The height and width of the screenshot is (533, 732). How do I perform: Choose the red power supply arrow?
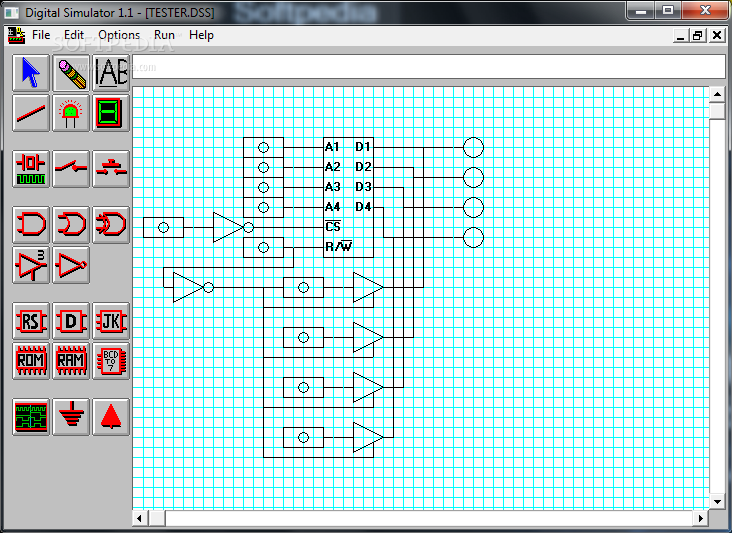point(111,417)
